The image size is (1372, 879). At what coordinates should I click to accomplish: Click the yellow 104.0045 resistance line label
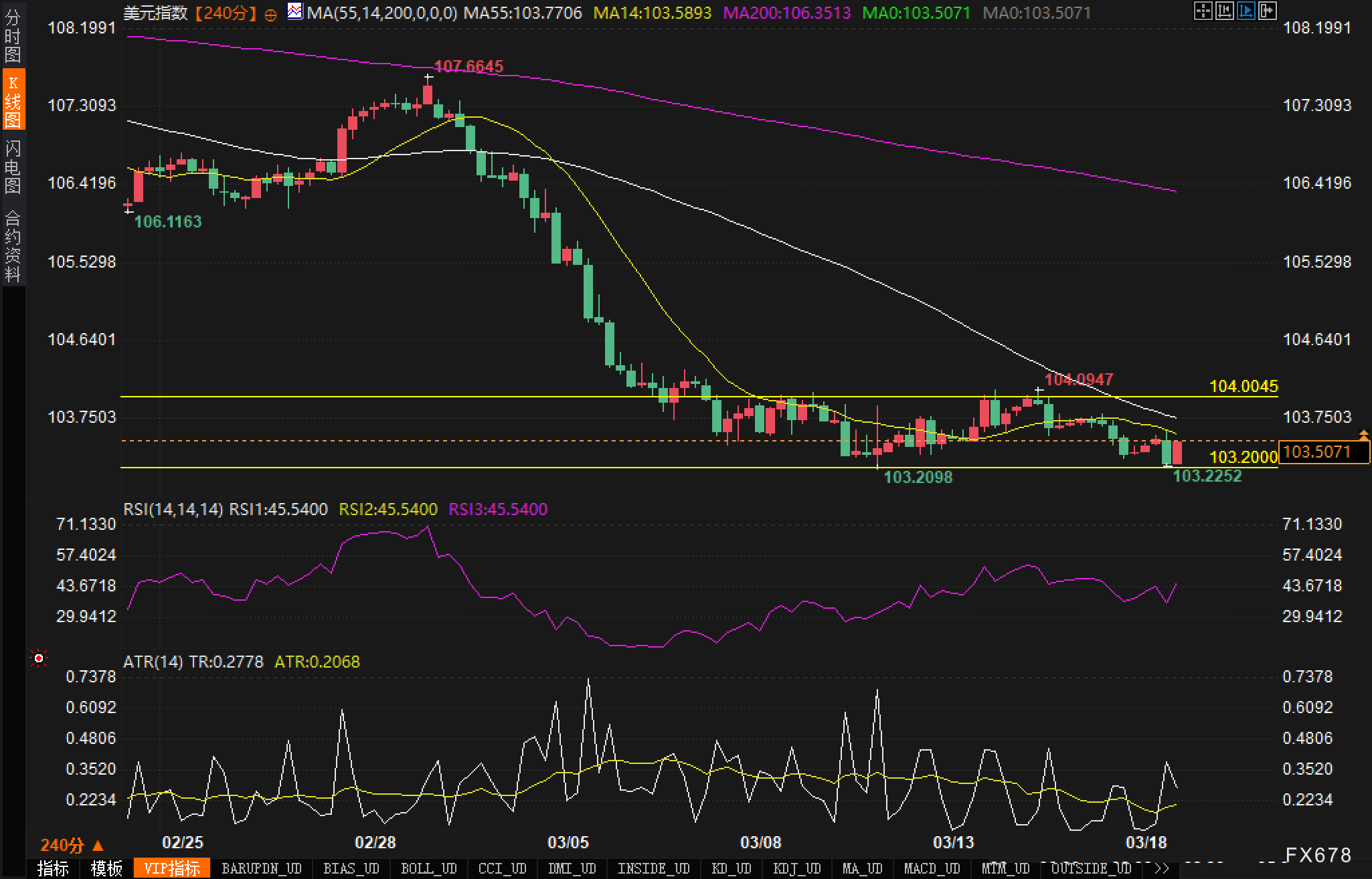pyautogui.click(x=1243, y=386)
